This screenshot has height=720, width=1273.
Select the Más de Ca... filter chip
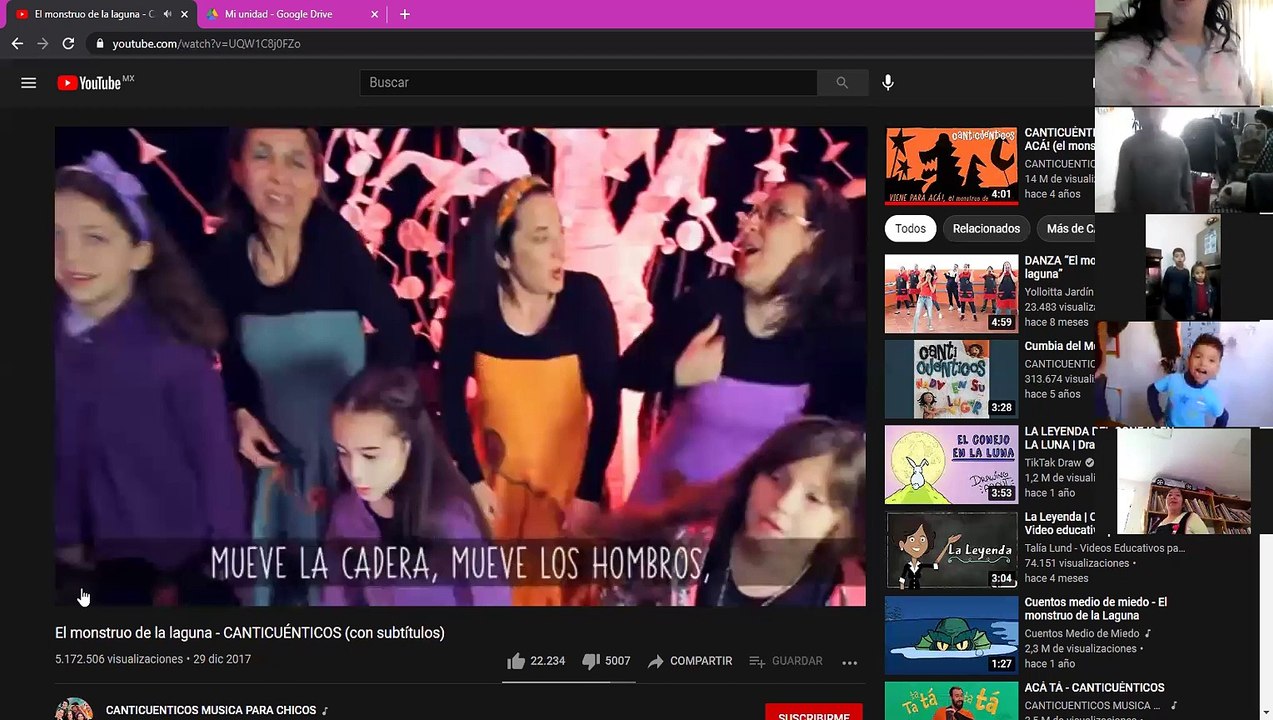point(1066,229)
